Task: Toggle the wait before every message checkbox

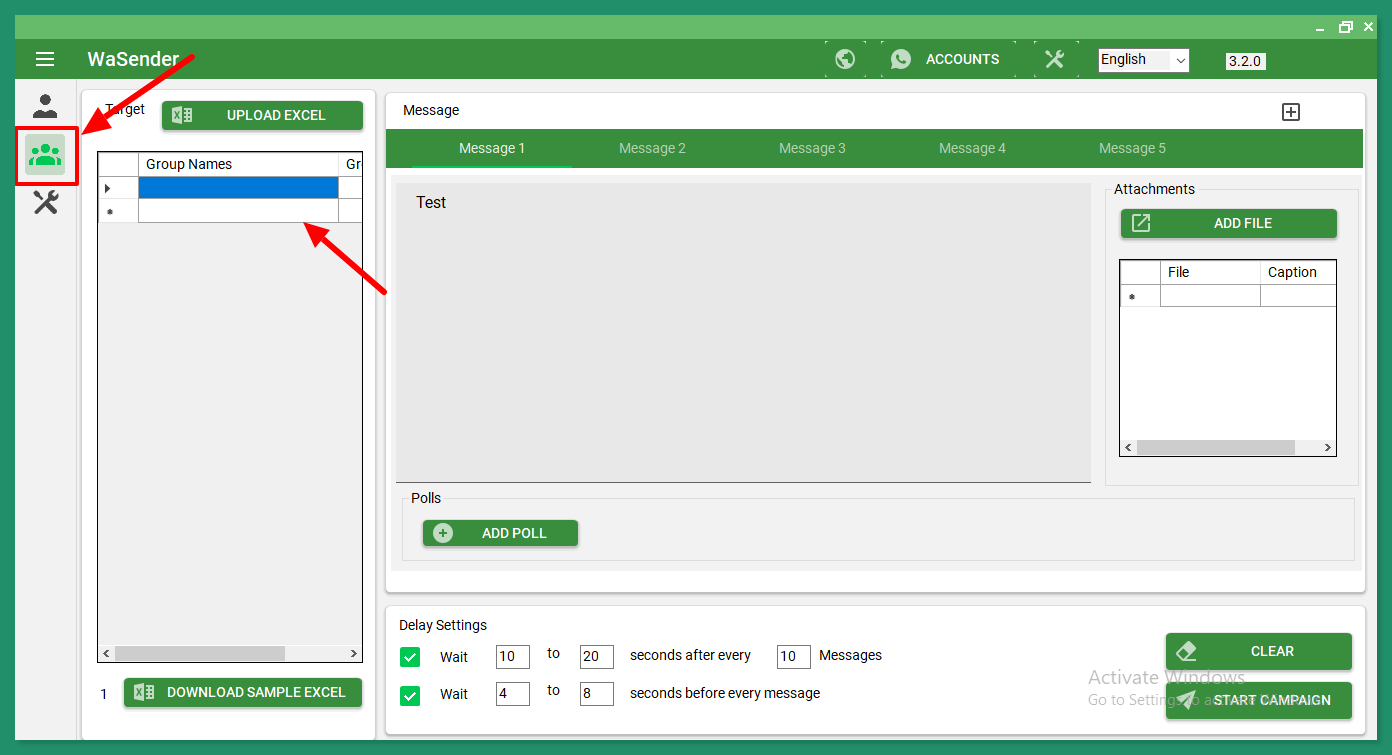Action: (410, 695)
